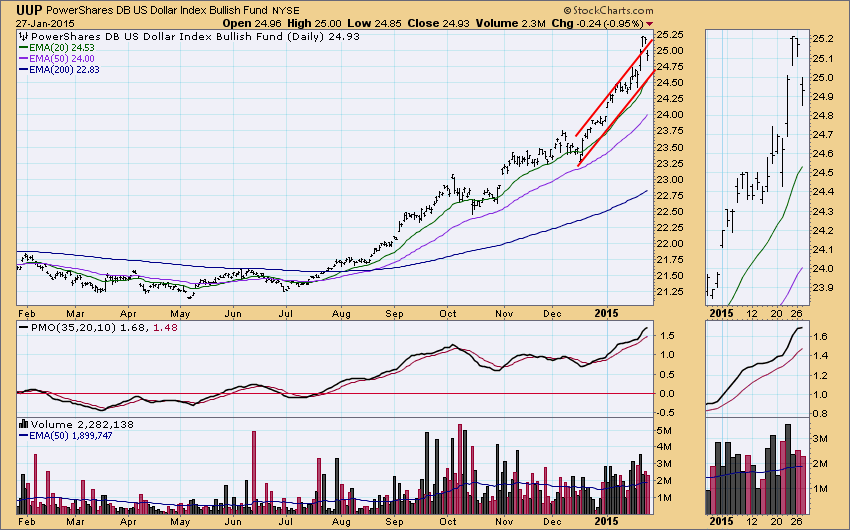This screenshot has width=850, height=530.
Task: Click the EMA(50) 24.00 legend entry
Action: point(62,59)
